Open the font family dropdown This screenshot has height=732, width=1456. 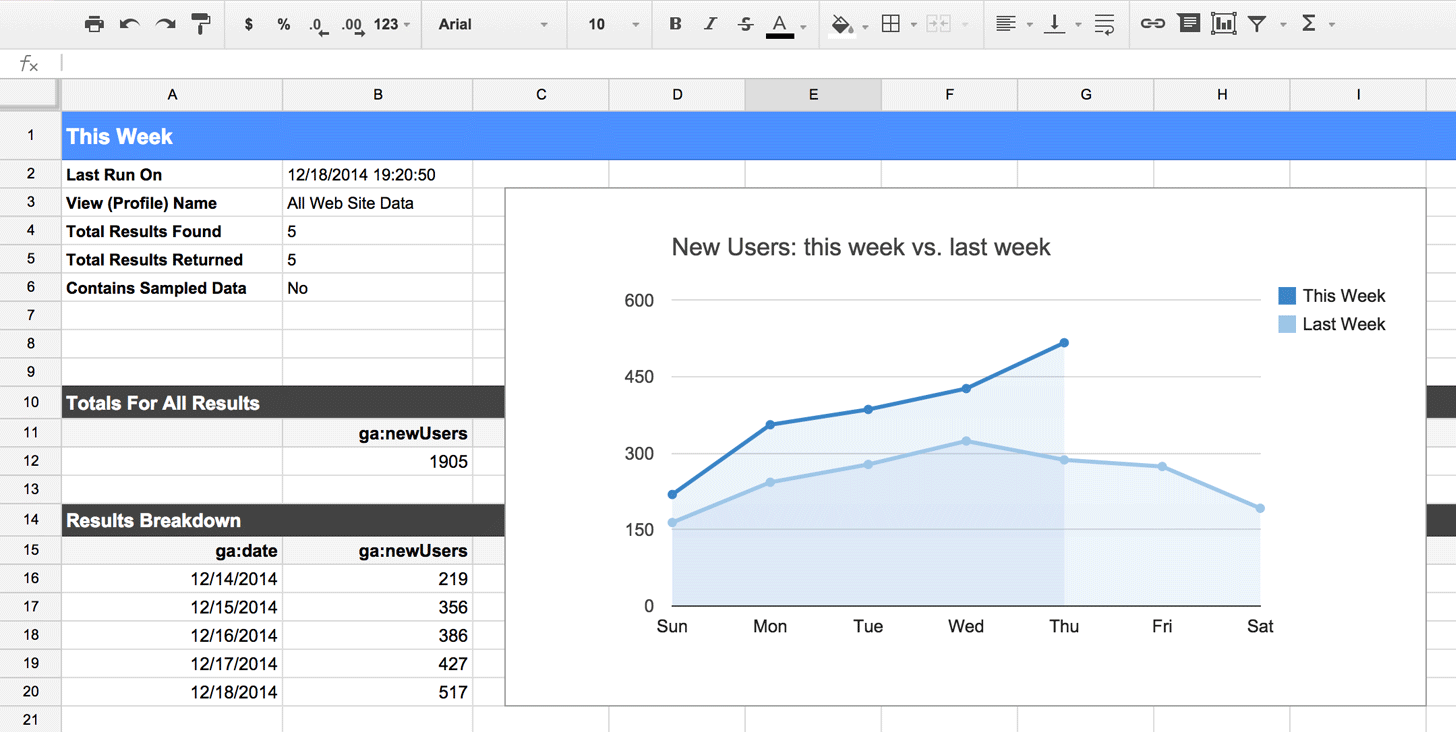[490, 24]
